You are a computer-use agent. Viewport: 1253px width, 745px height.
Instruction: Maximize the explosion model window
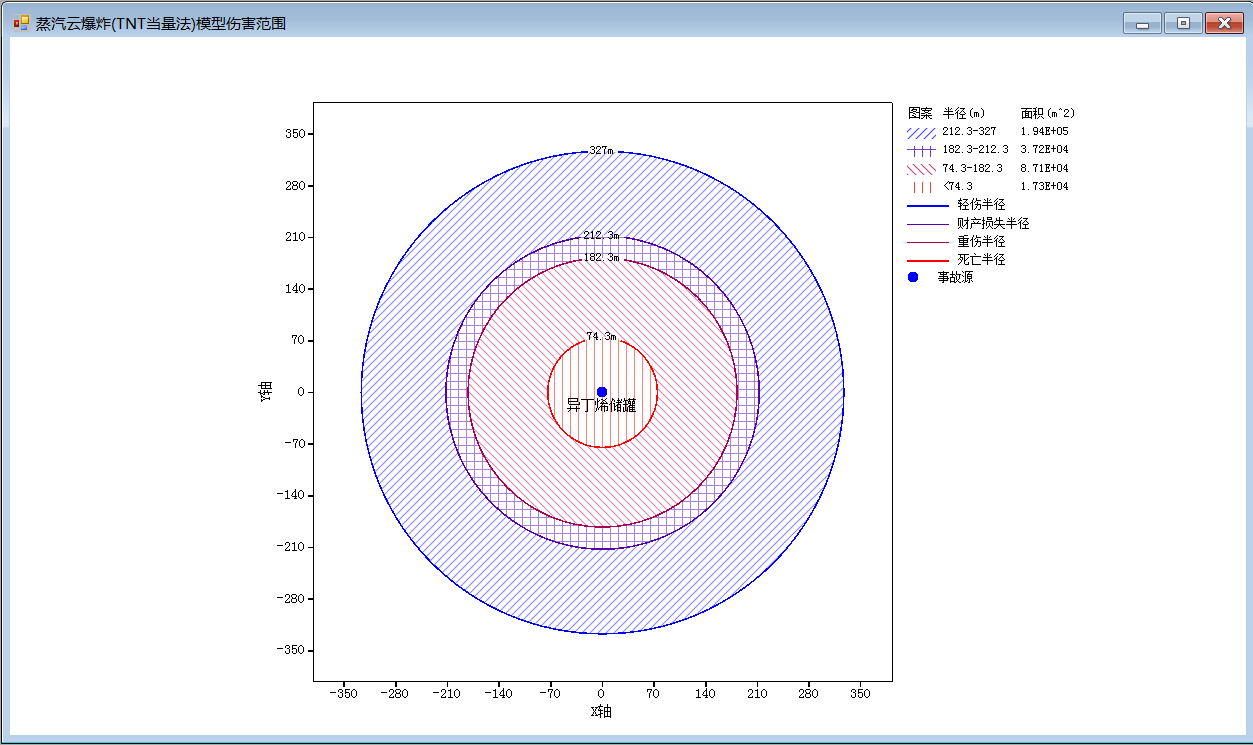click(1183, 23)
